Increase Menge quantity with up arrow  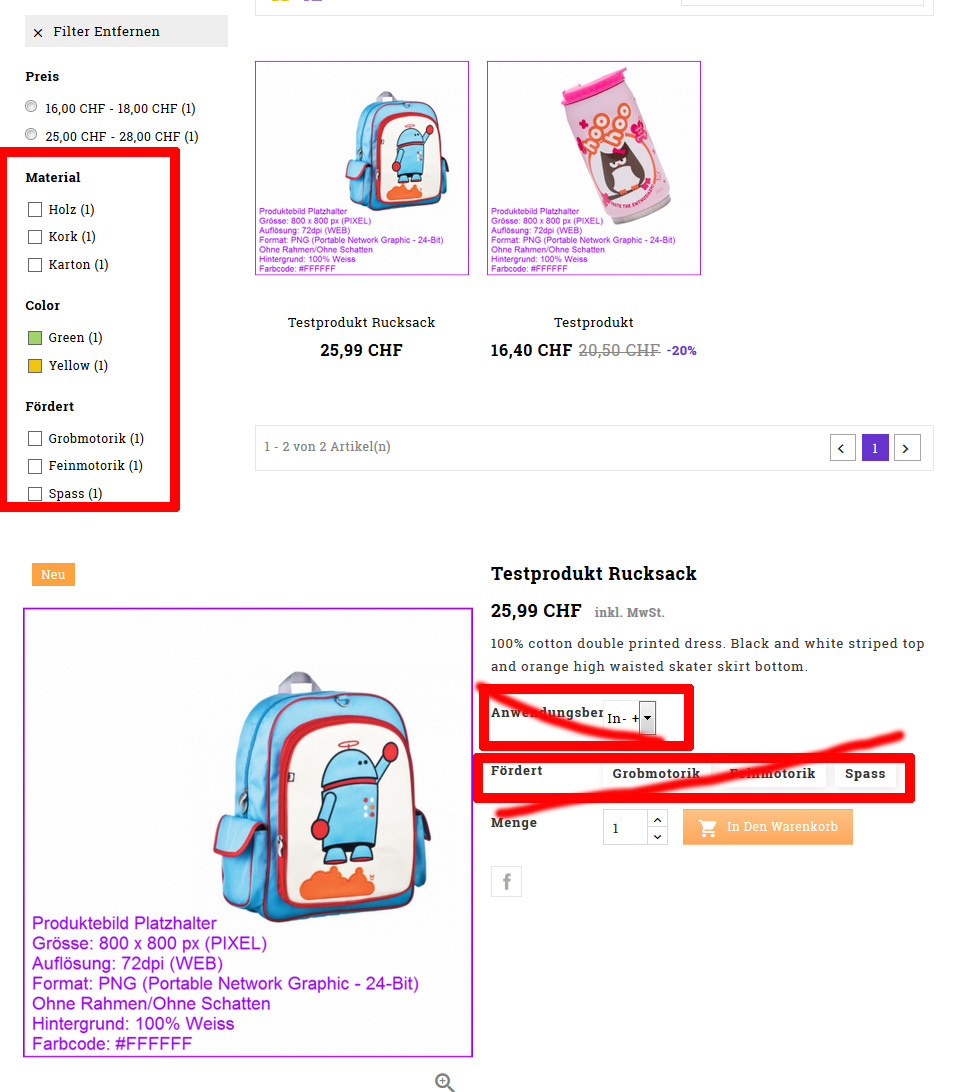click(x=657, y=819)
